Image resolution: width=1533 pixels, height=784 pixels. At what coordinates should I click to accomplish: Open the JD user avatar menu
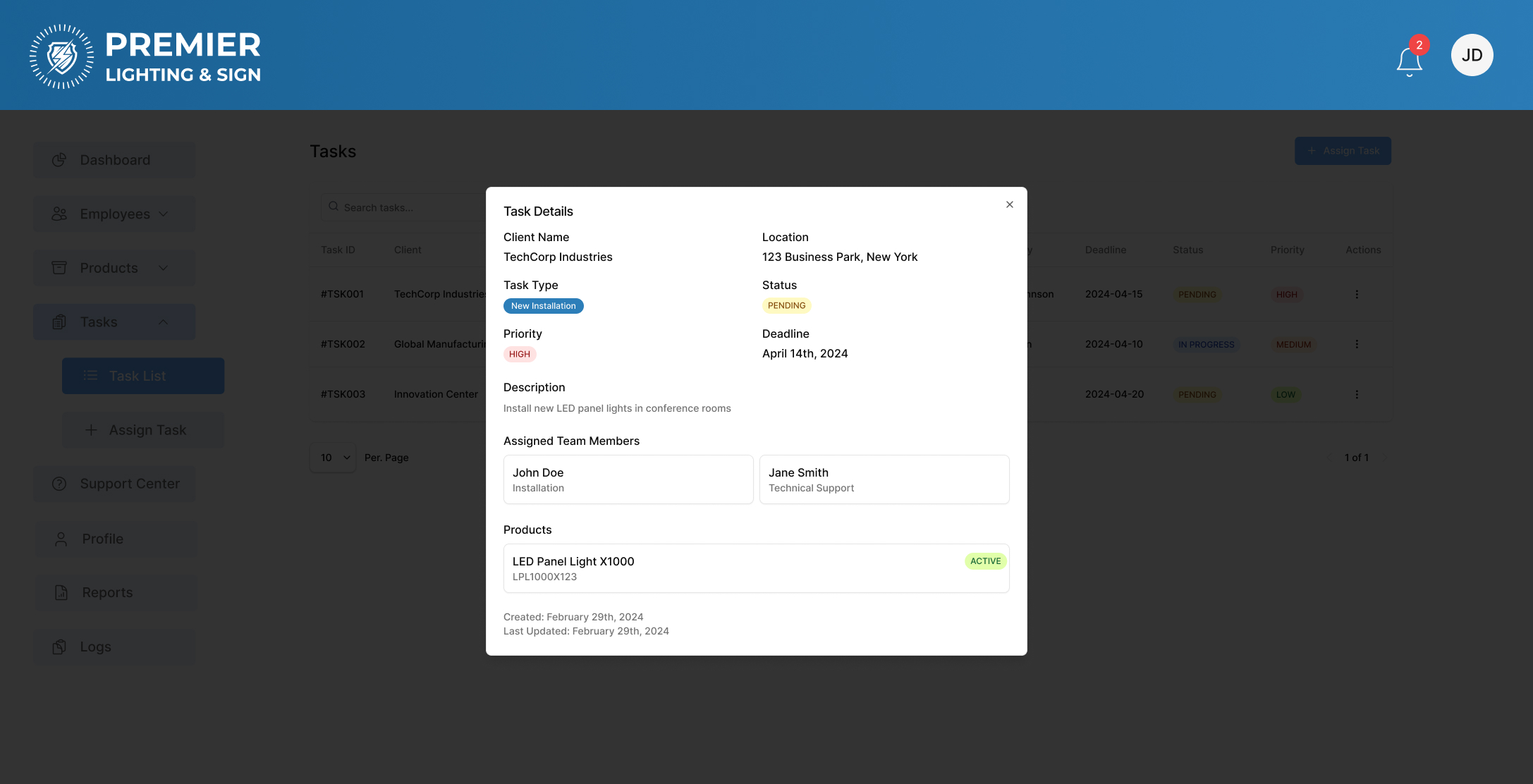click(1472, 55)
